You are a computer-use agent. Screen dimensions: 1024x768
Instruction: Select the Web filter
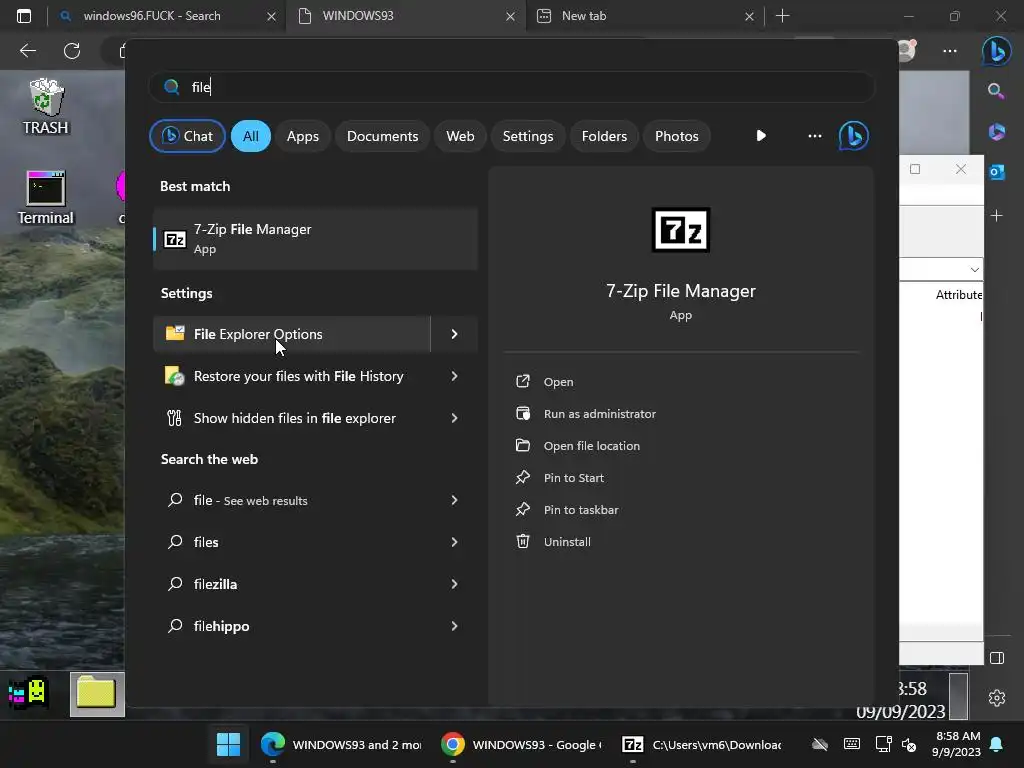(460, 136)
